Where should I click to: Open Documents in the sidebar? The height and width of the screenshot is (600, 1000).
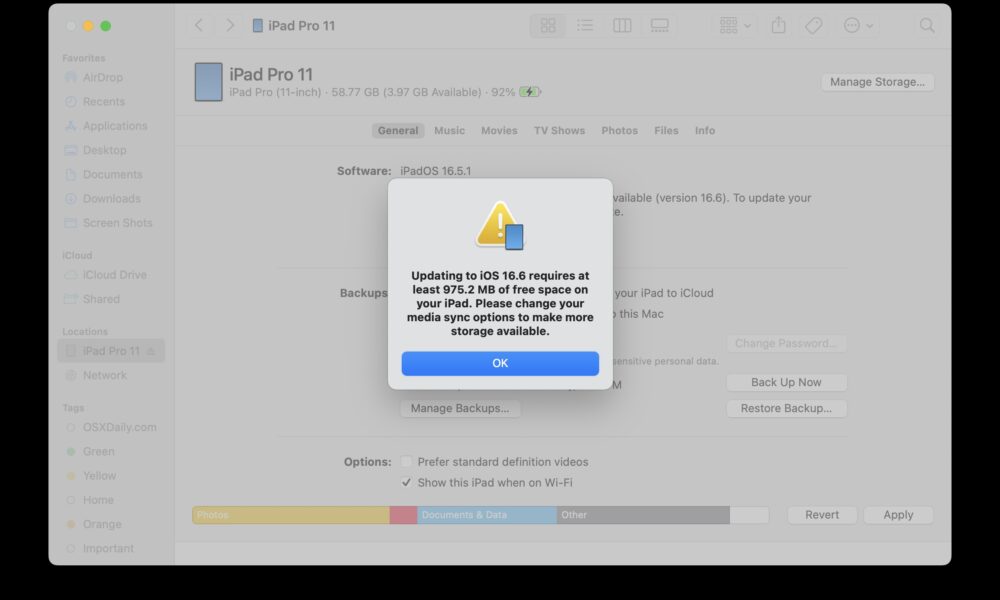pyautogui.click(x=111, y=174)
